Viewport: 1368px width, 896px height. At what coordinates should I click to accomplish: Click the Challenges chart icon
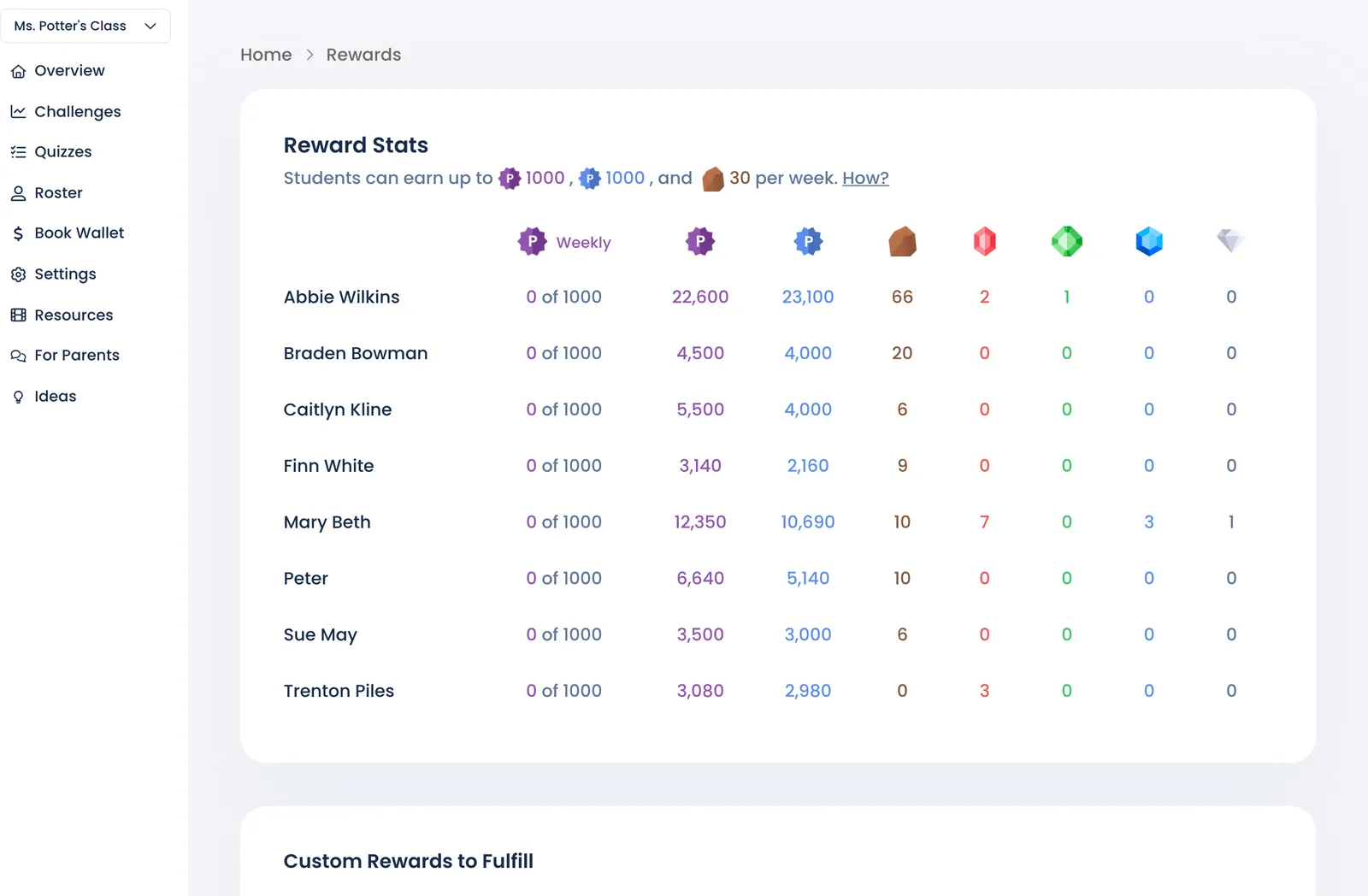[x=18, y=111]
